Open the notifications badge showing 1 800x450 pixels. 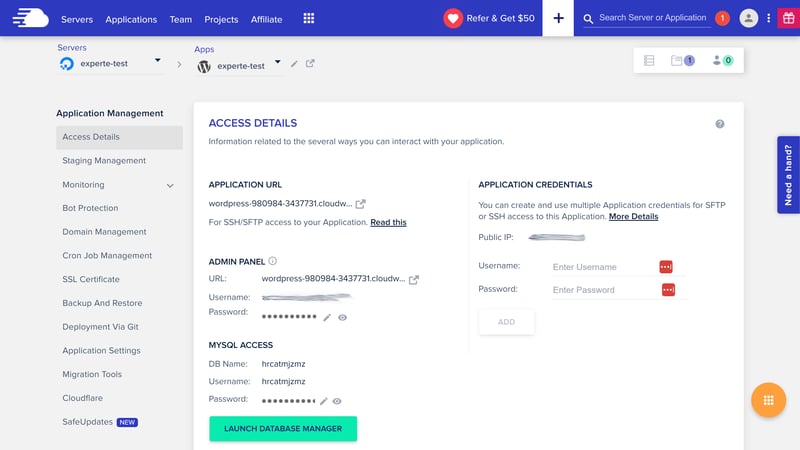point(722,18)
